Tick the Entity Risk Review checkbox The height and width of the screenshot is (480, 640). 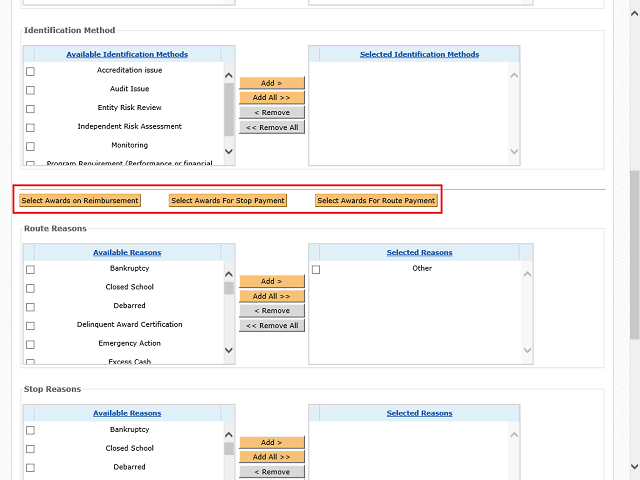point(30,109)
